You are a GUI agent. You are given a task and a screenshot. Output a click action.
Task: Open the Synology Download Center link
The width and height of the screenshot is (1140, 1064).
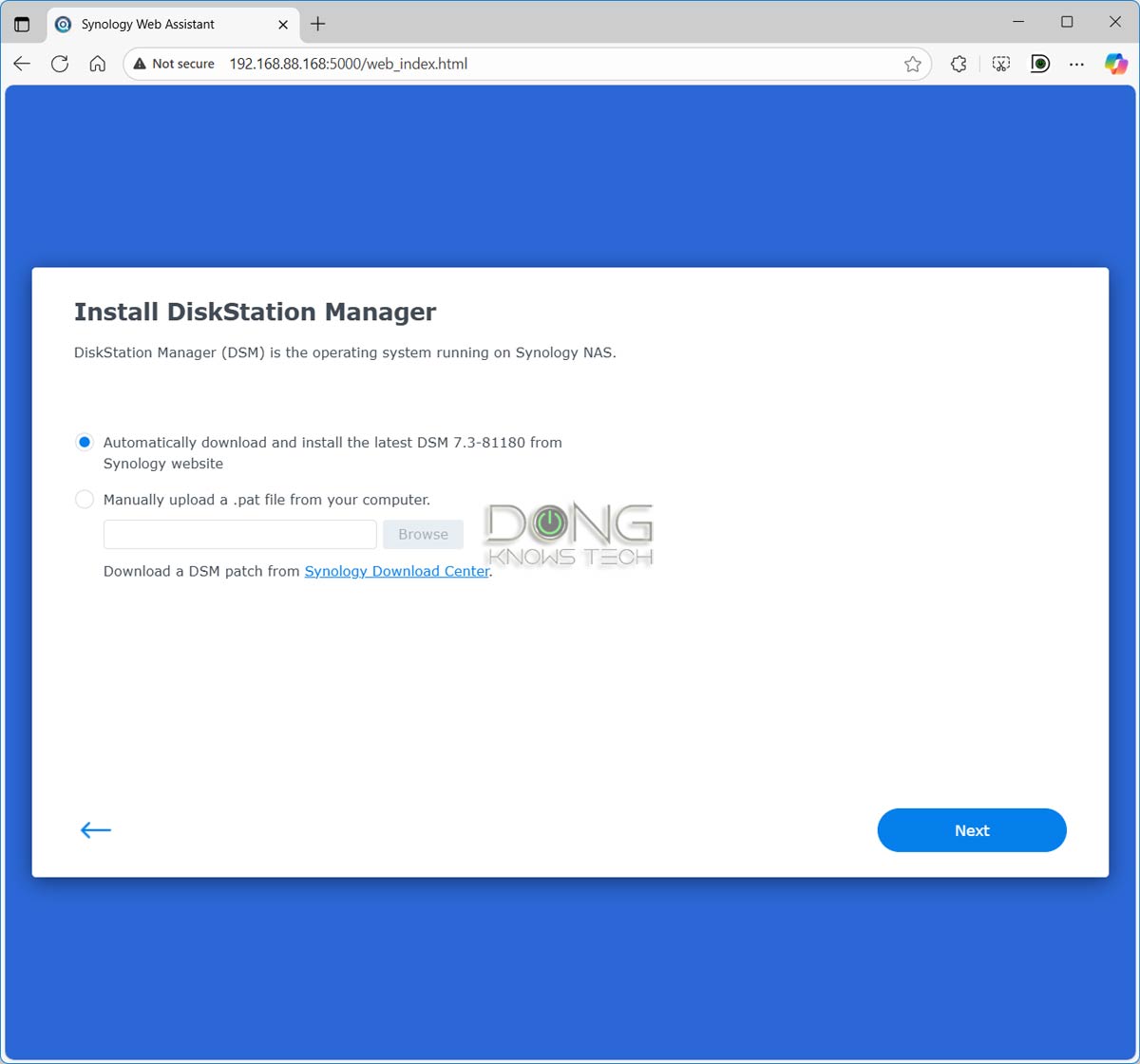396,571
